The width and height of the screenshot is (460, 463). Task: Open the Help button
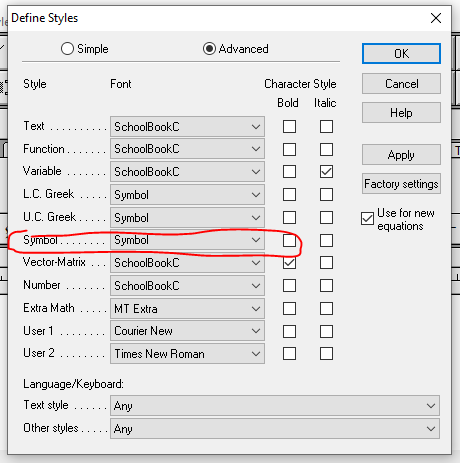(401, 113)
